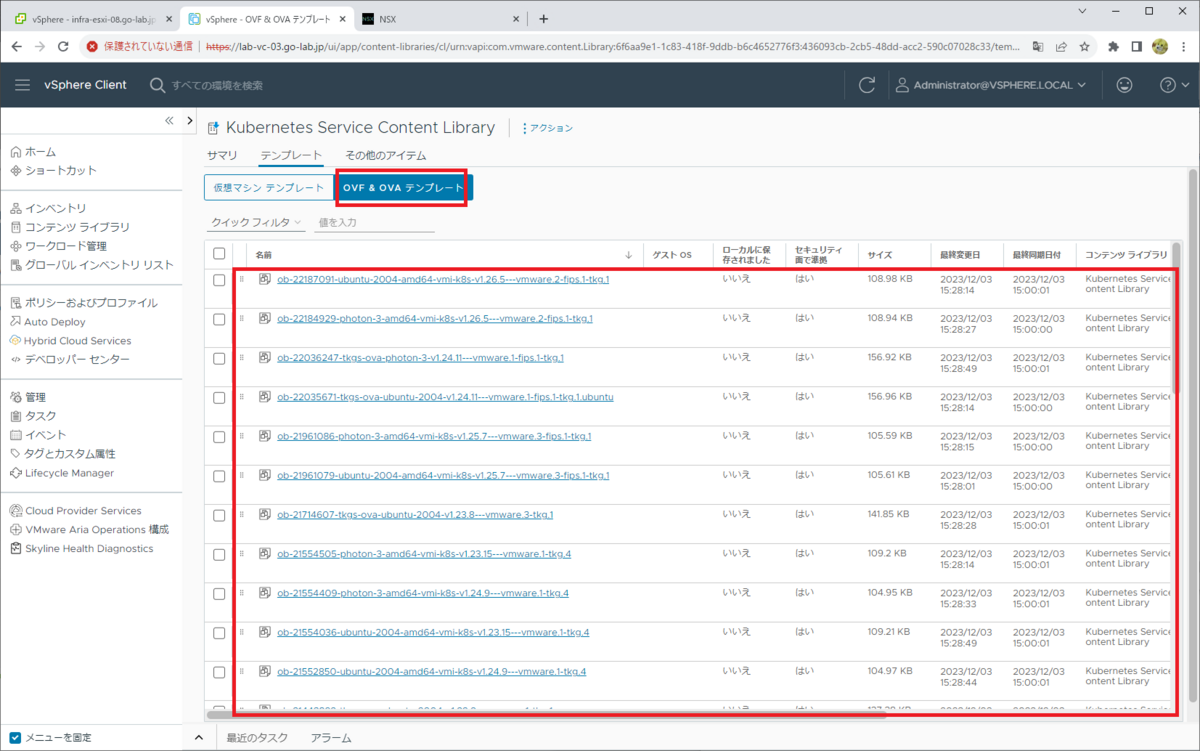The image size is (1200, 751).
Task: Switch to サマリ tab
Action: coord(222,155)
